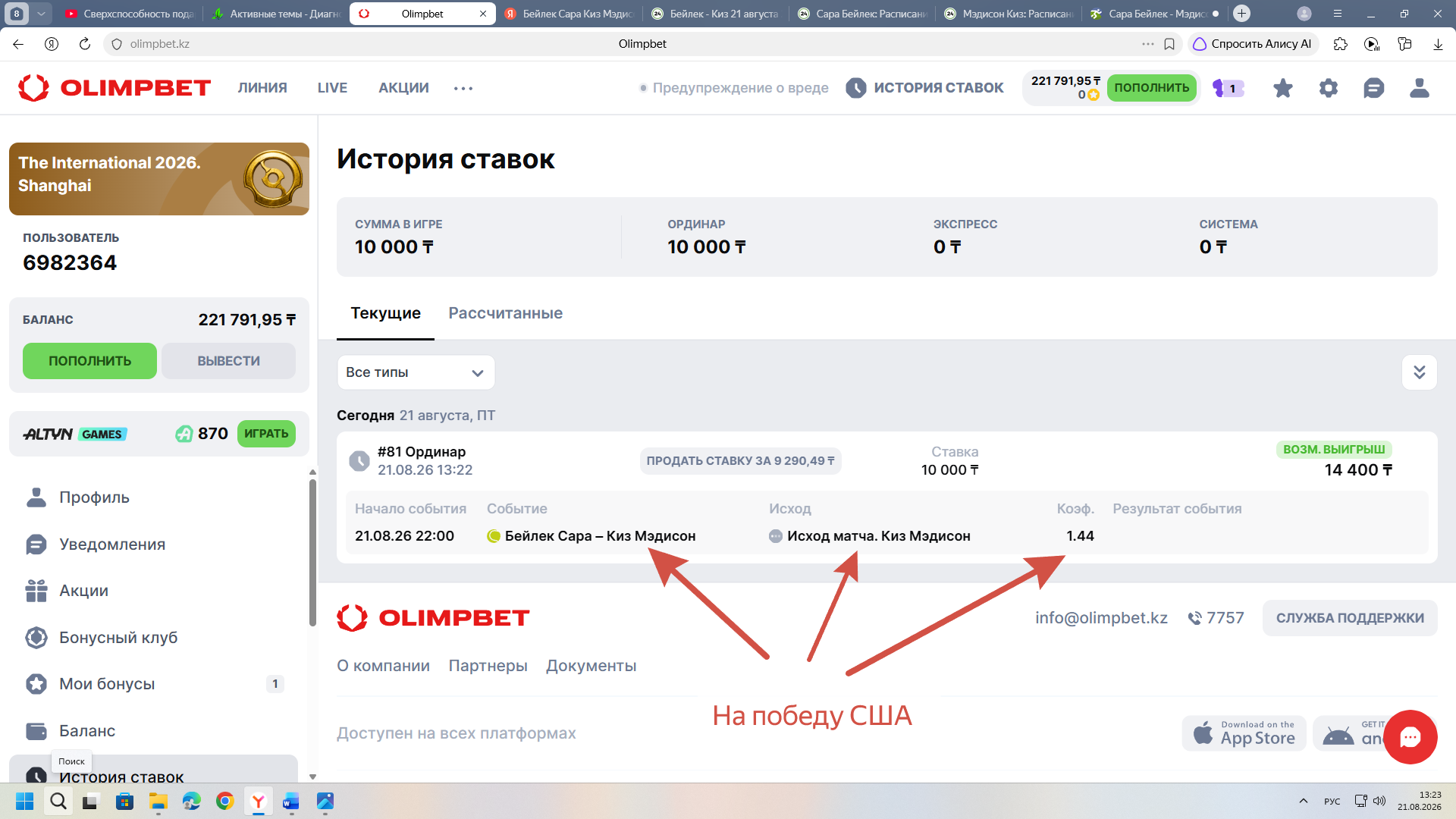Open ЛИНИЯ in top navigation
This screenshot has height=819, width=1456.
[262, 88]
